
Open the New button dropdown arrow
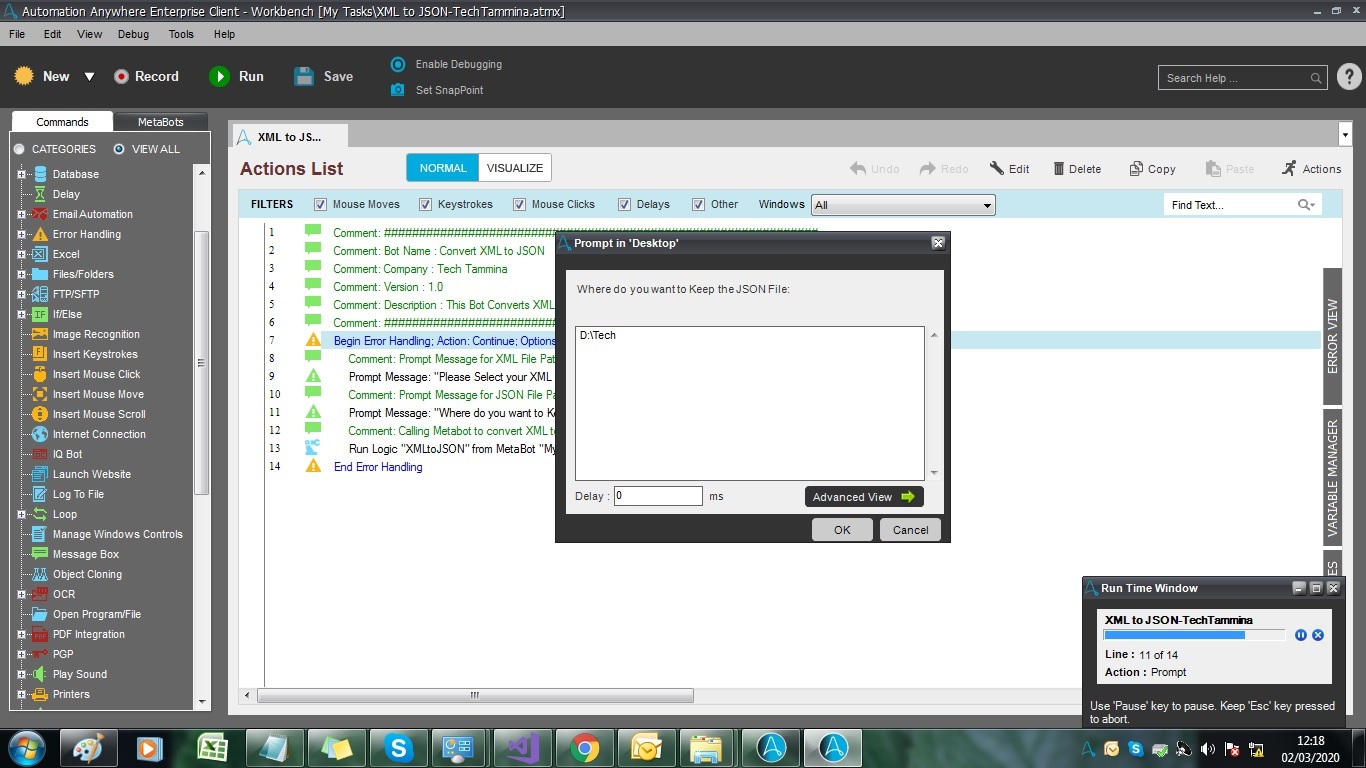[x=89, y=76]
